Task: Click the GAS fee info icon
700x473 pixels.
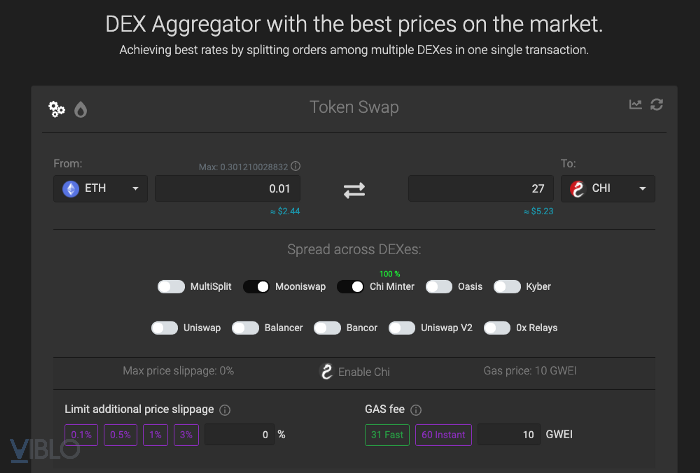Action: tap(416, 410)
